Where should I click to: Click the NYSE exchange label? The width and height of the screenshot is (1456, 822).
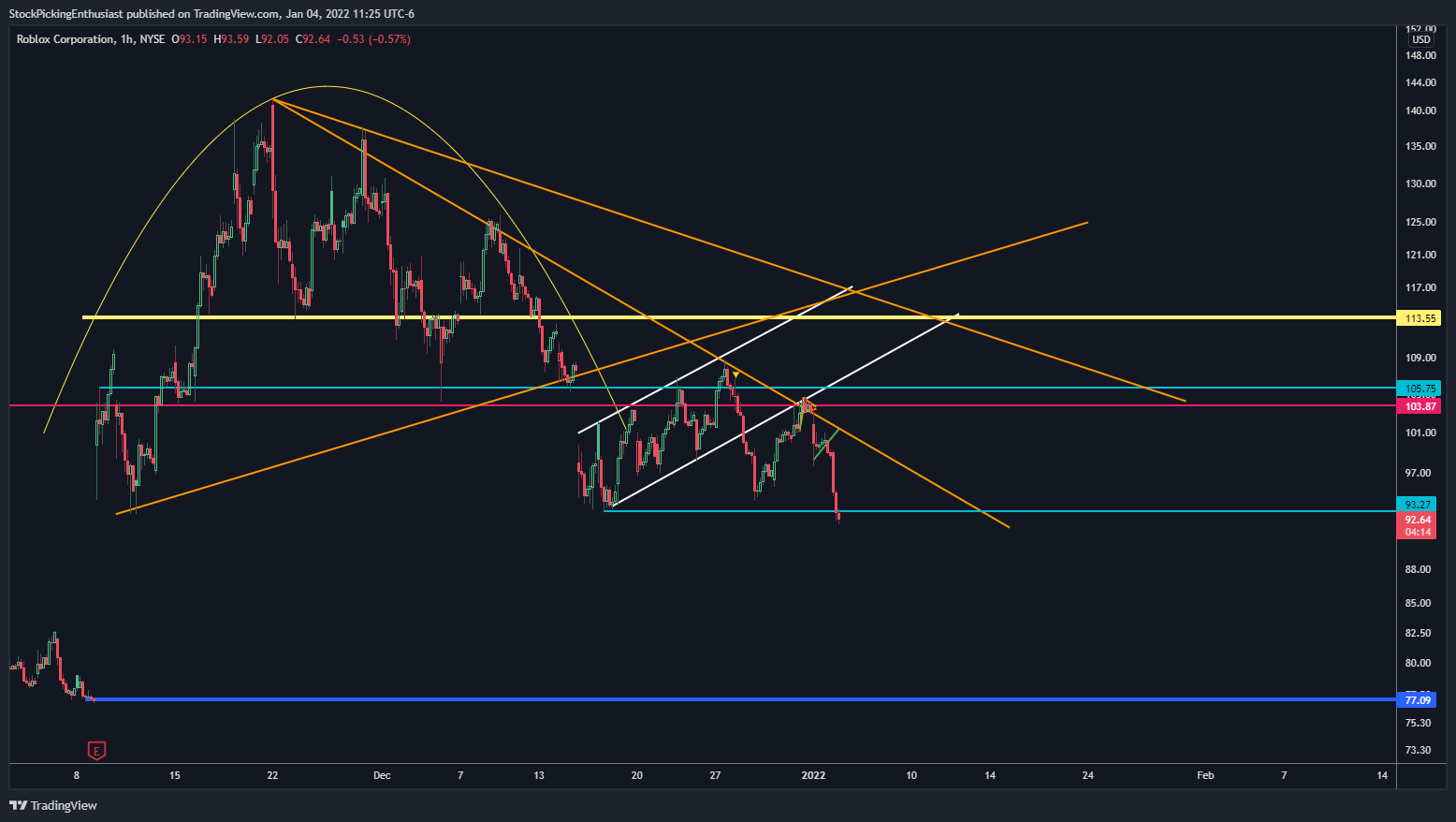point(152,39)
